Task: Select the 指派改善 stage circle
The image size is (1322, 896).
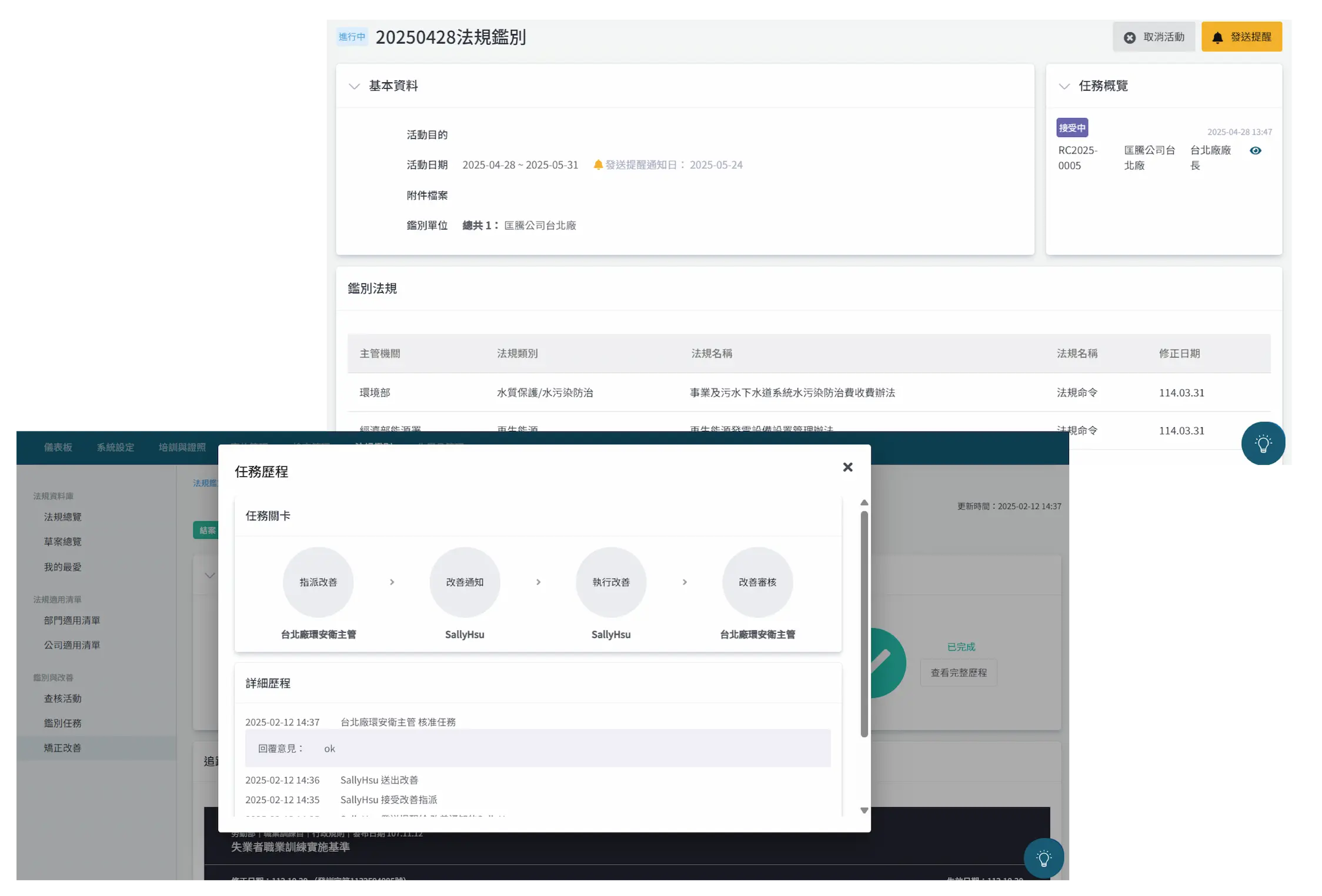Action: pyautogui.click(x=318, y=582)
